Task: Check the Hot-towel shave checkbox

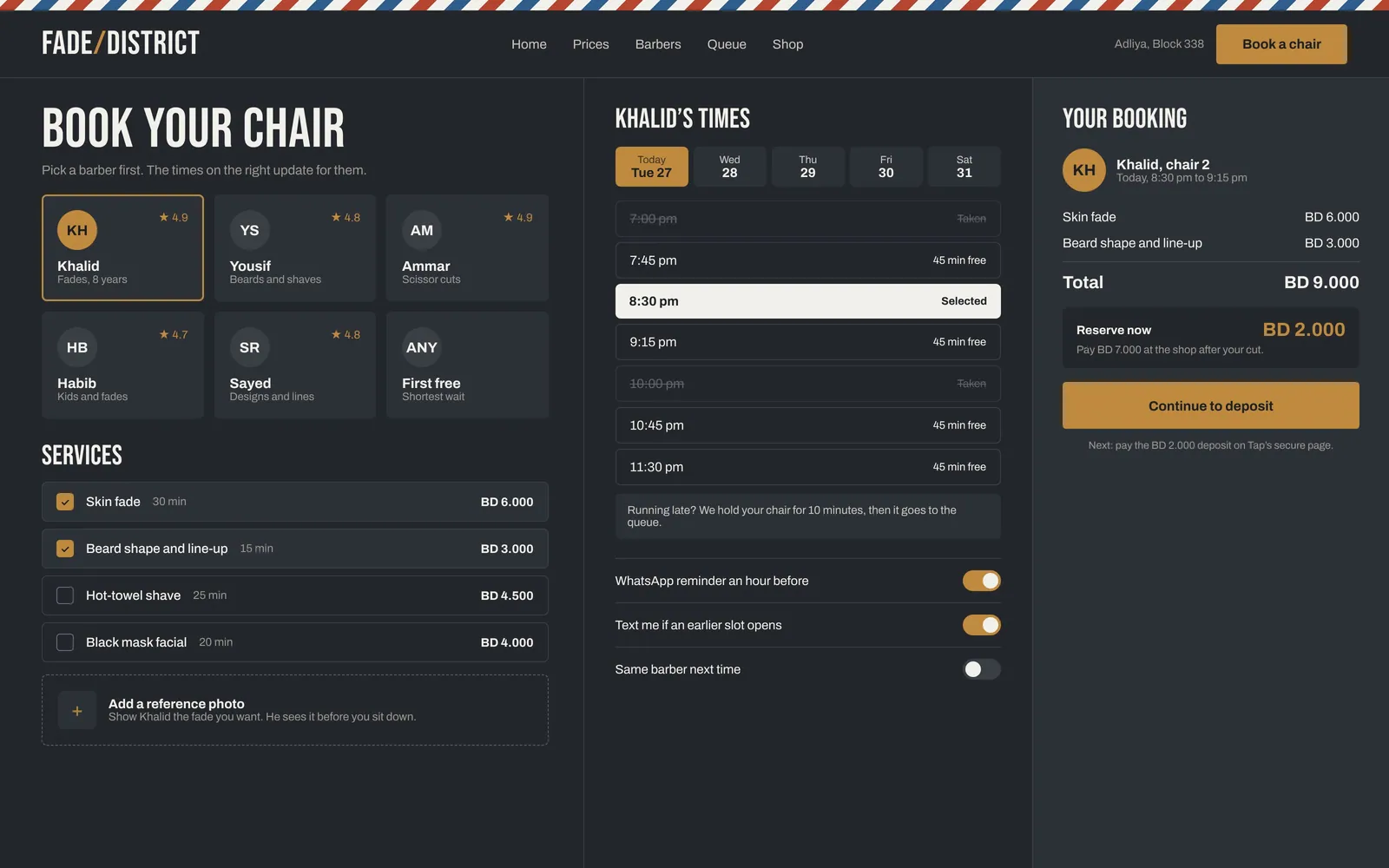Action: tap(65, 595)
